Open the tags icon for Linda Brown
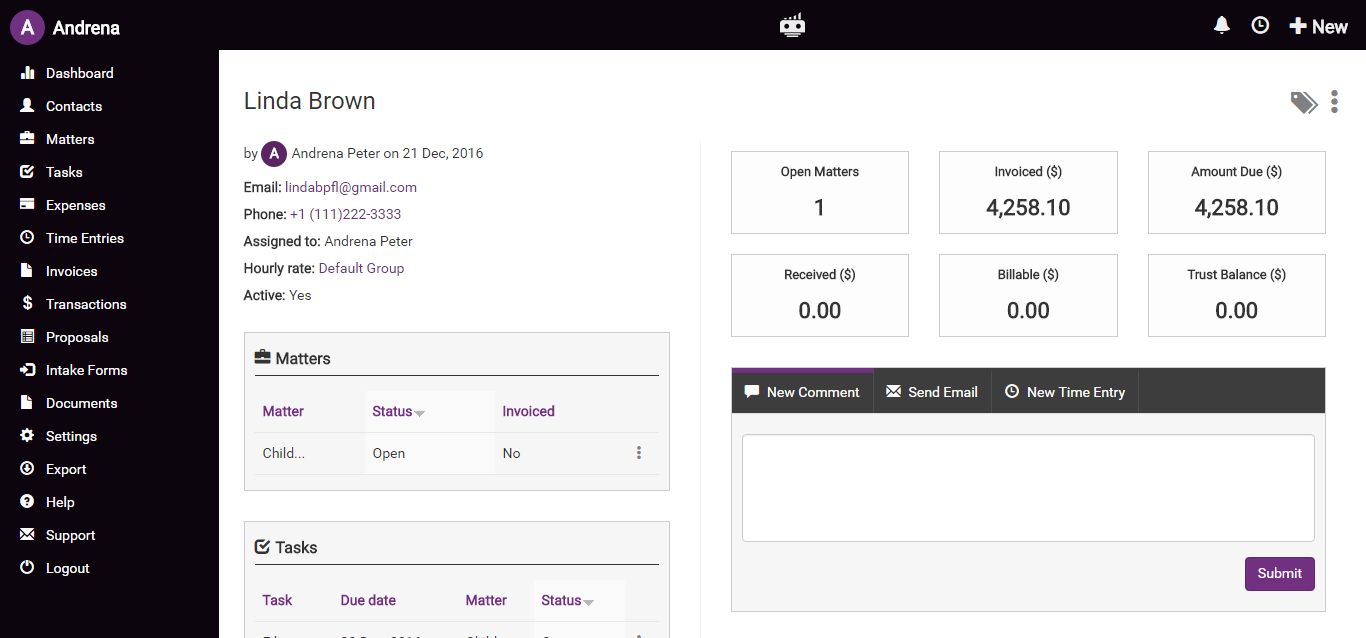This screenshot has width=1366, height=638. [1303, 102]
